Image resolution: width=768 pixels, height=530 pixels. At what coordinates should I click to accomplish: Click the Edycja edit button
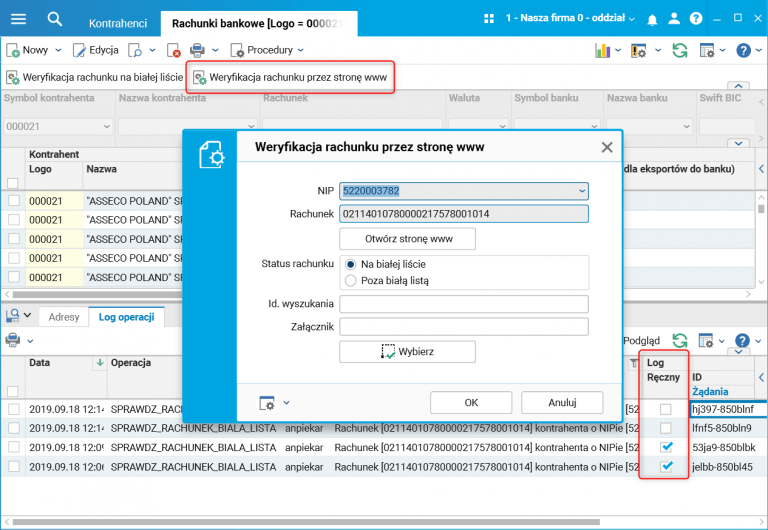(96, 50)
